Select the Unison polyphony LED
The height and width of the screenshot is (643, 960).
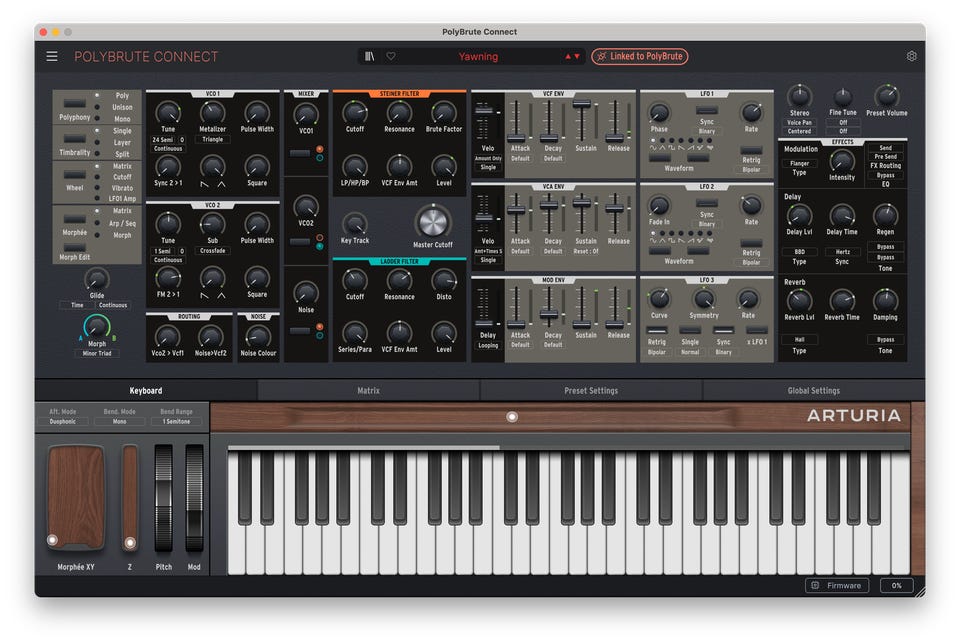click(x=97, y=107)
